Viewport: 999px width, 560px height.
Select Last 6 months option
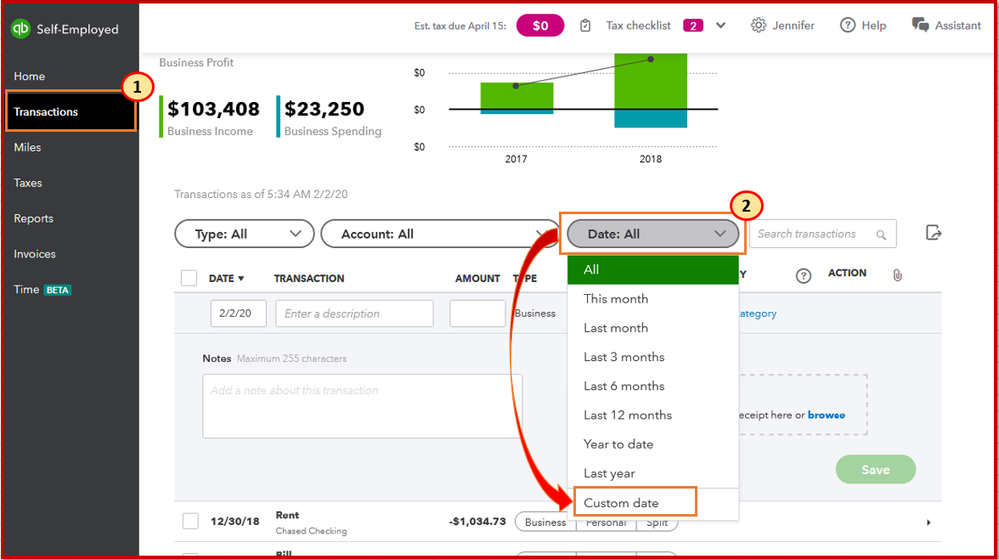pyautogui.click(x=652, y=386)
